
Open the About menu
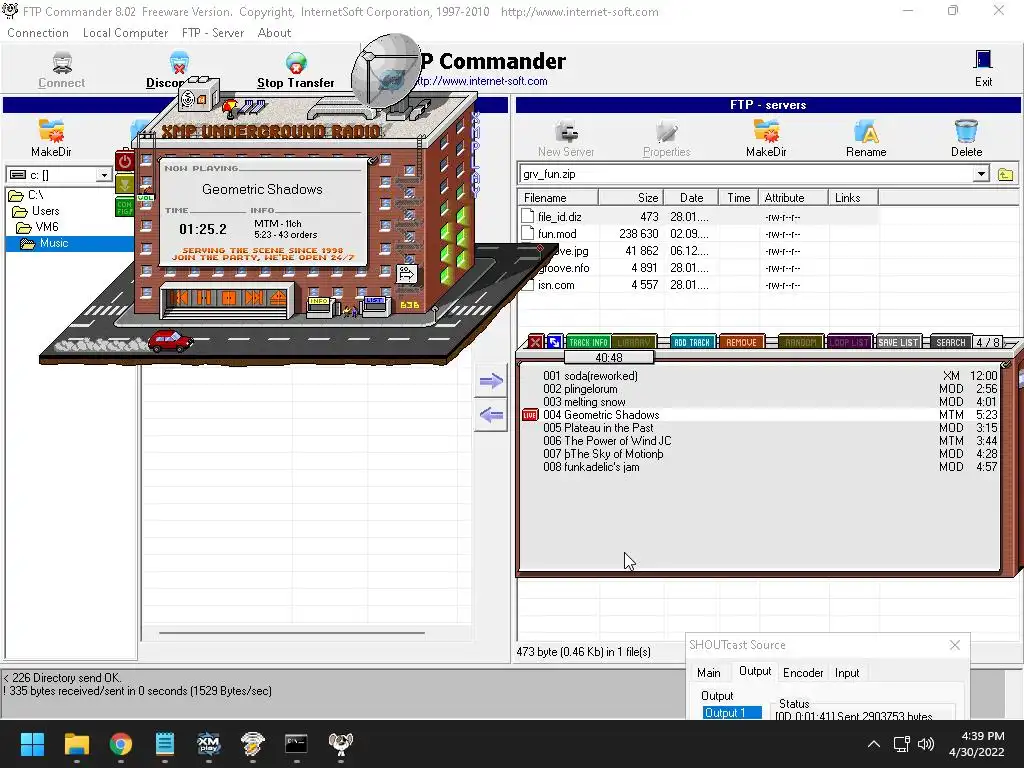pyautogui.click(x=274, y=33)
